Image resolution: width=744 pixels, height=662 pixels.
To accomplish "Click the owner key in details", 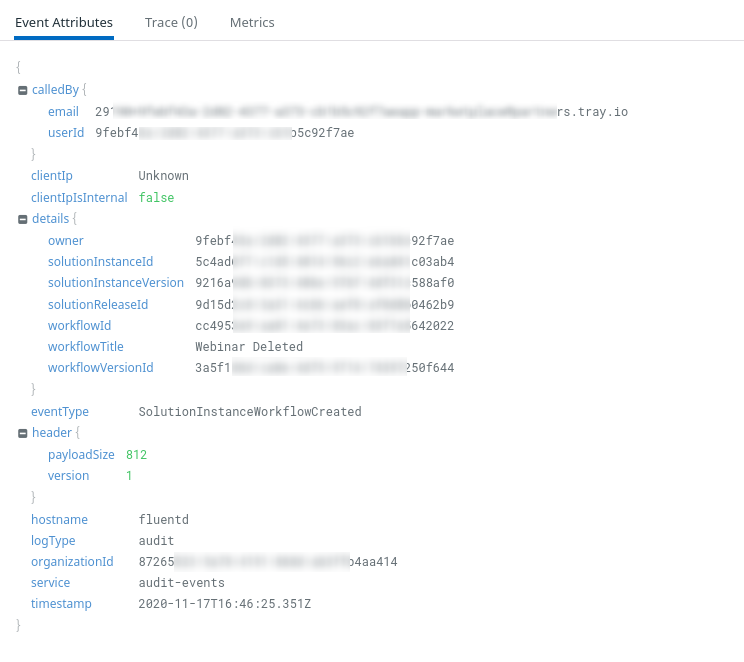I will pyautogui.click(x=66, y=241).
